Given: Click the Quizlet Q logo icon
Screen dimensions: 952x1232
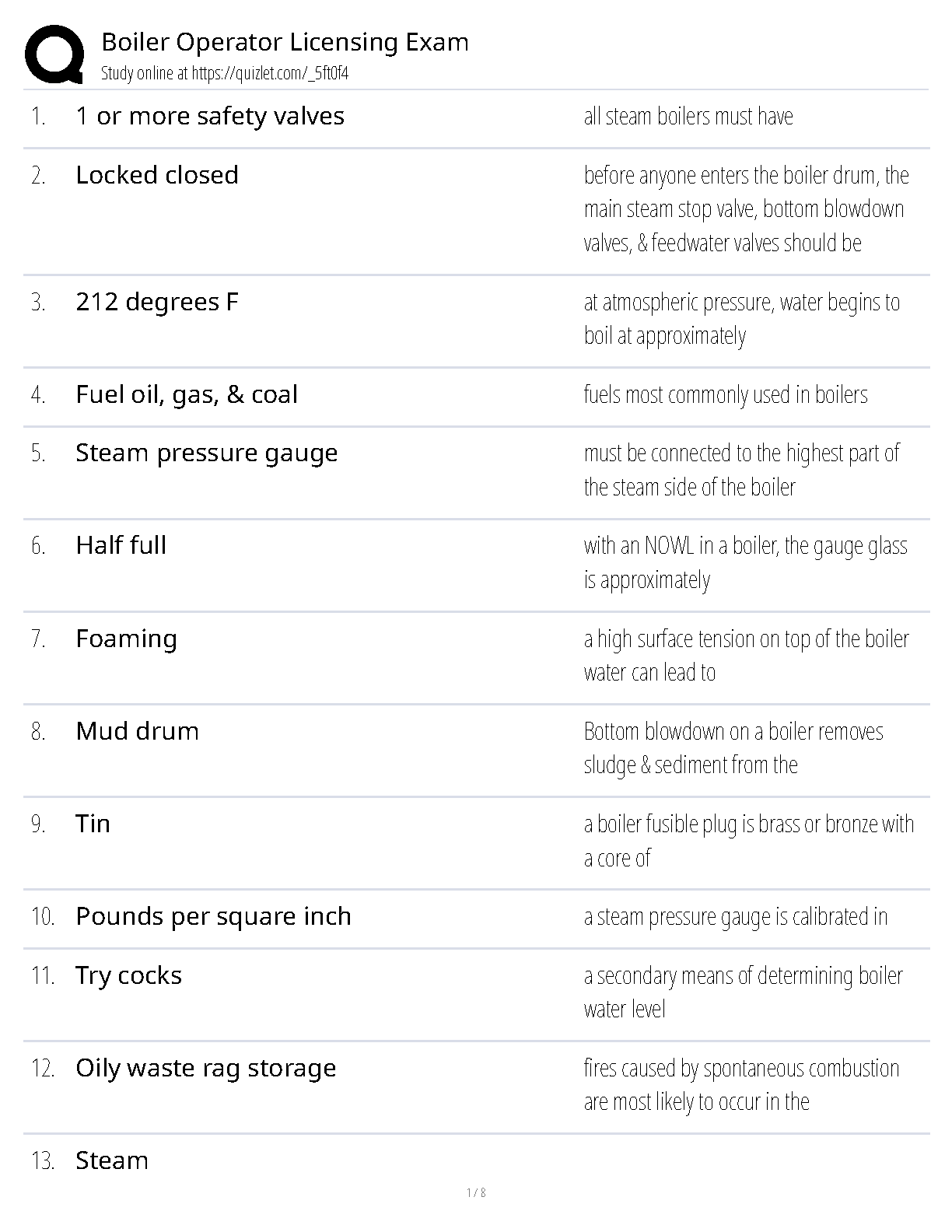Looking at the screenshot, I should coord(54,54).
